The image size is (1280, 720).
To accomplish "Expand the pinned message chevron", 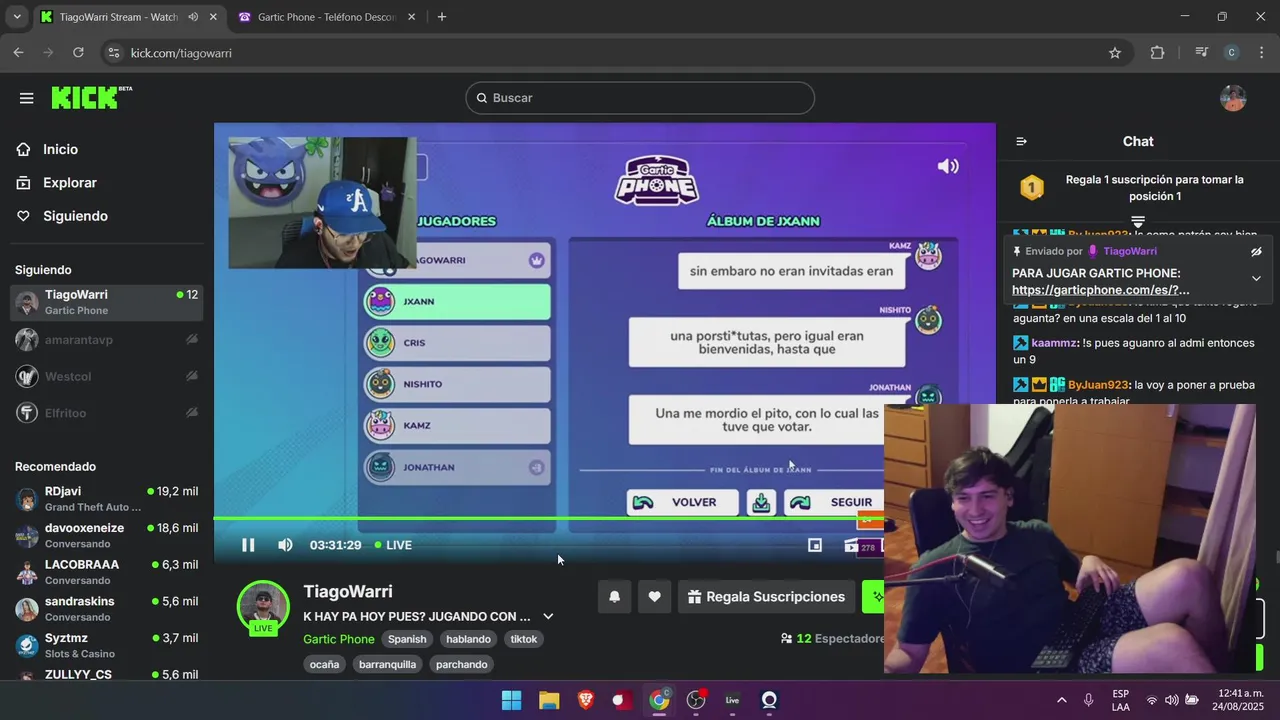I will (x=1256, y=279).
